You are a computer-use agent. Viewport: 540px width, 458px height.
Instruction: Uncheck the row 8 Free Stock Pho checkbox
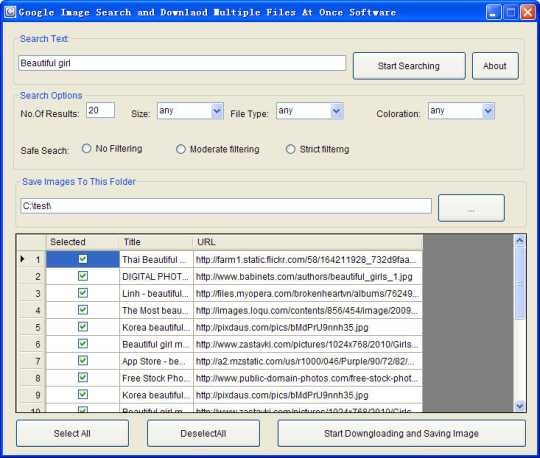click(83, 377)
